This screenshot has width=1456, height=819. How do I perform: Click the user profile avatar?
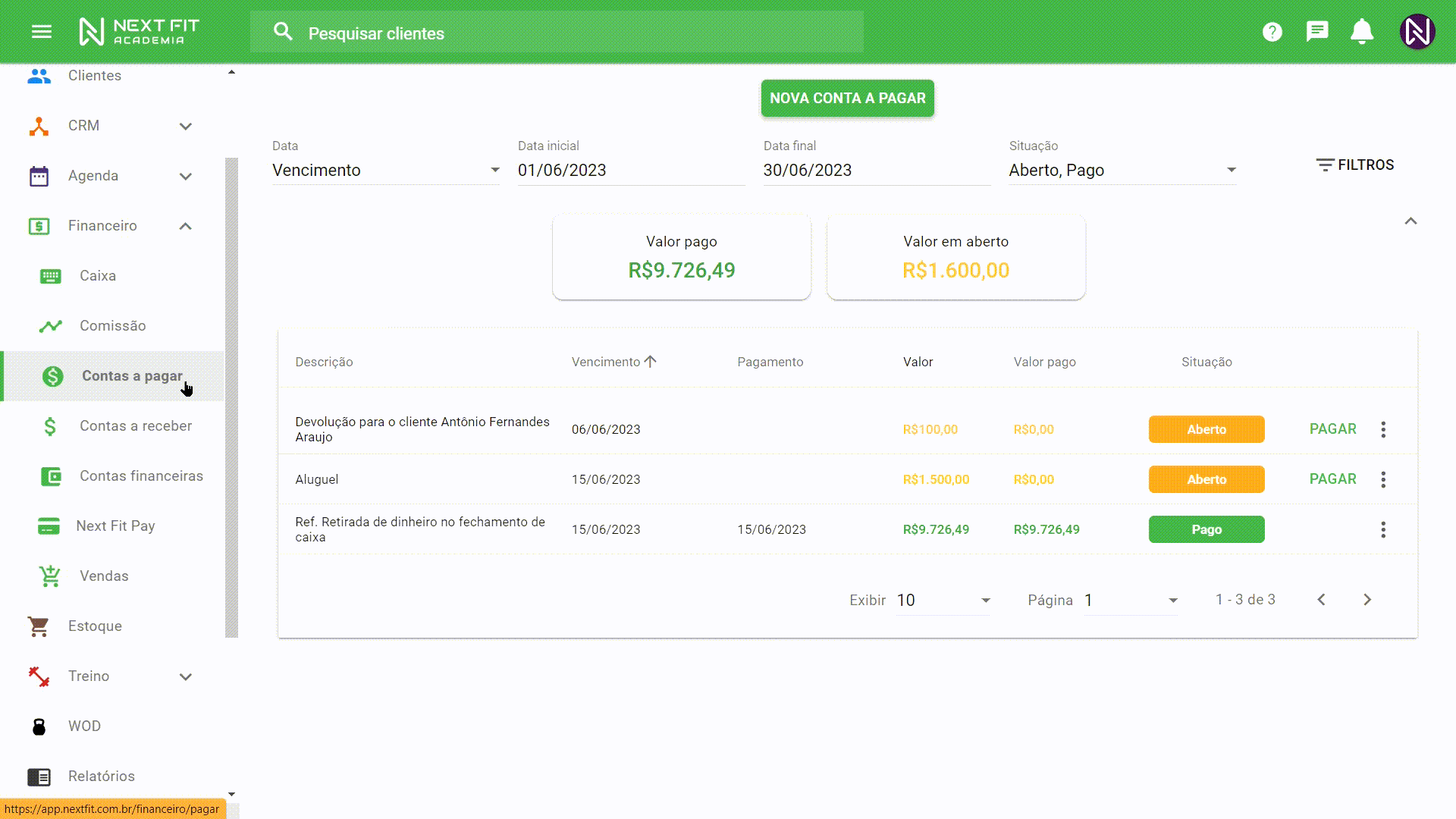click(x=1417, y=32)
